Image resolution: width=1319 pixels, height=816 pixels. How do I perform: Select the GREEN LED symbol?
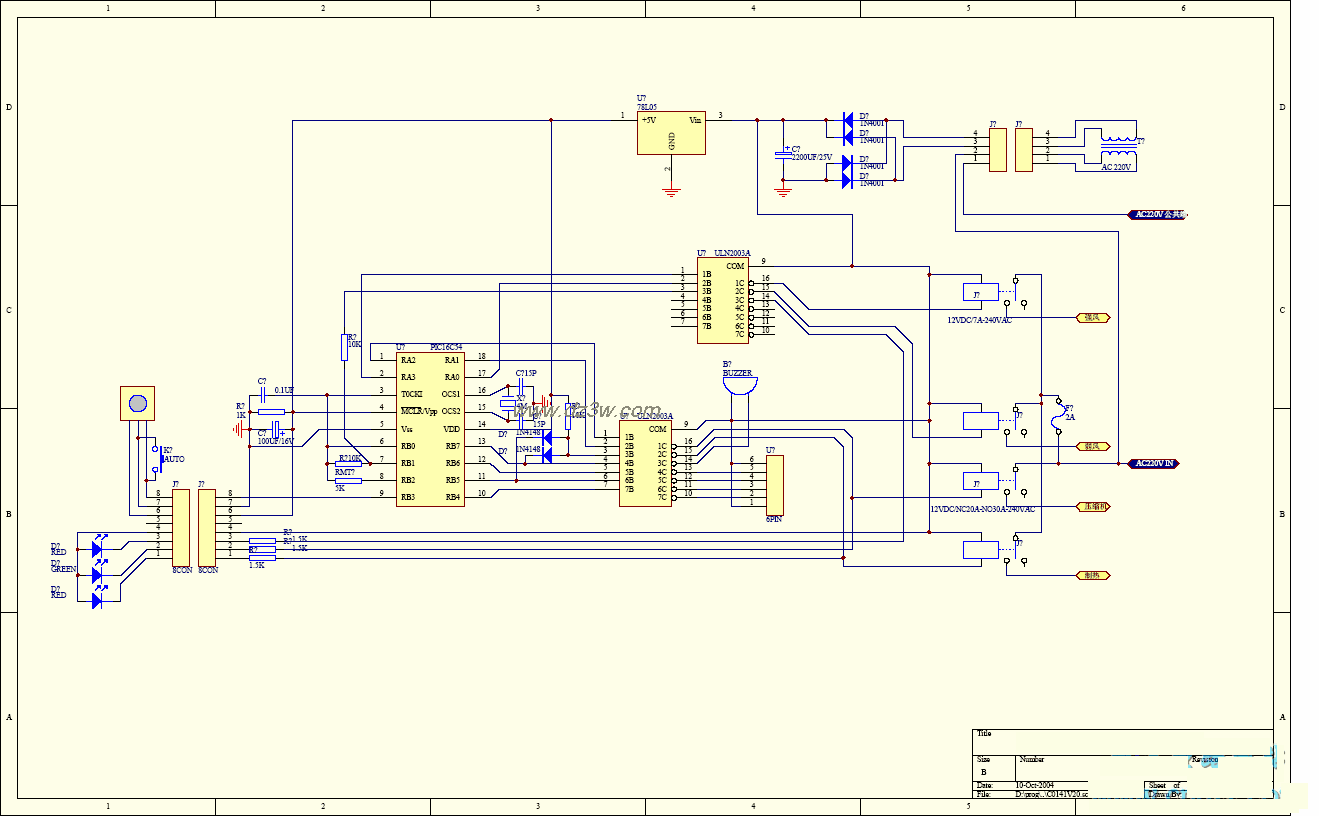click(x=98, y=574)
